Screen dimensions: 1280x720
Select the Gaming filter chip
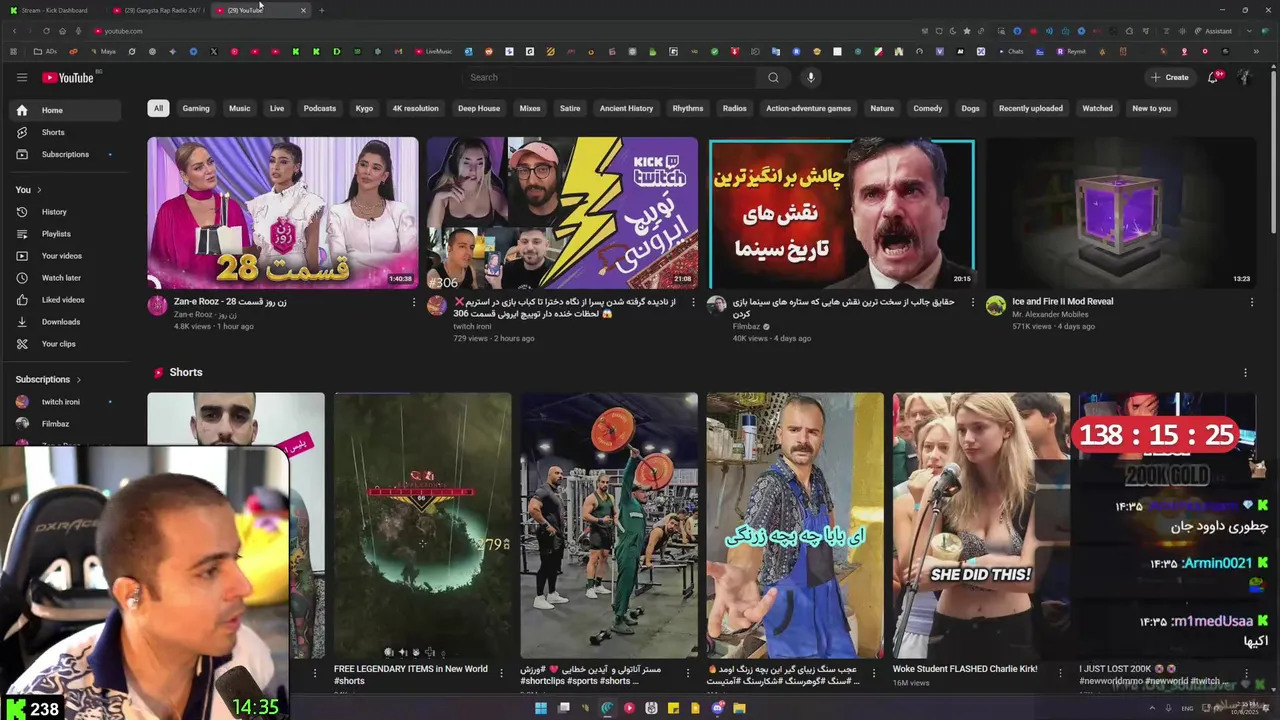[196, 108]
